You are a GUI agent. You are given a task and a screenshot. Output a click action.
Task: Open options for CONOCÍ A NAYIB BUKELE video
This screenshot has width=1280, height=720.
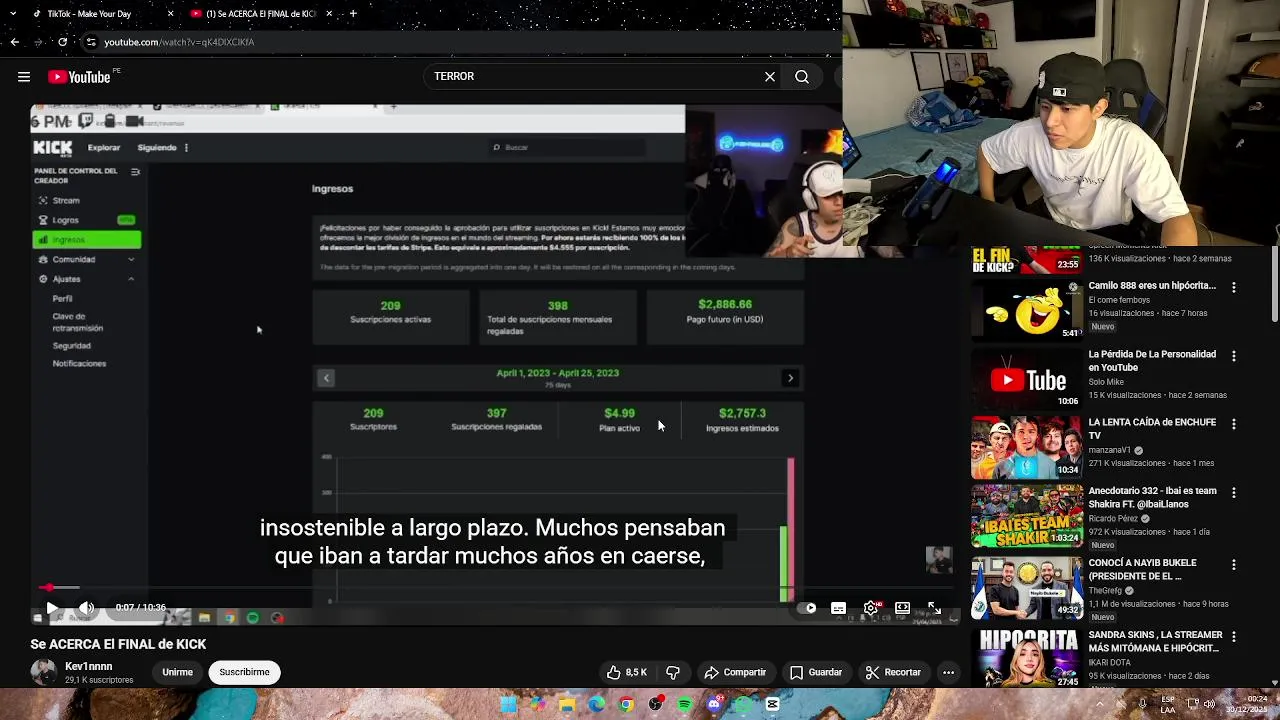(x=1233, y=564)
